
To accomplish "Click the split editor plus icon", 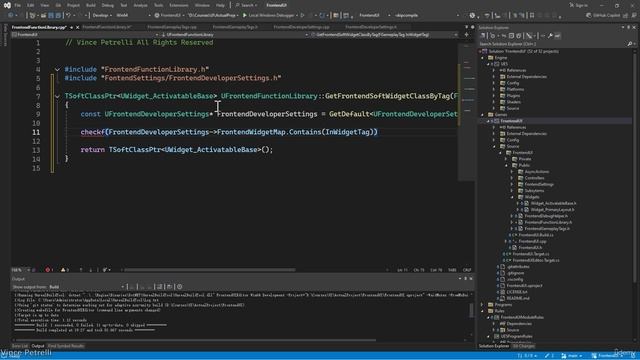I will pos(466,35).
